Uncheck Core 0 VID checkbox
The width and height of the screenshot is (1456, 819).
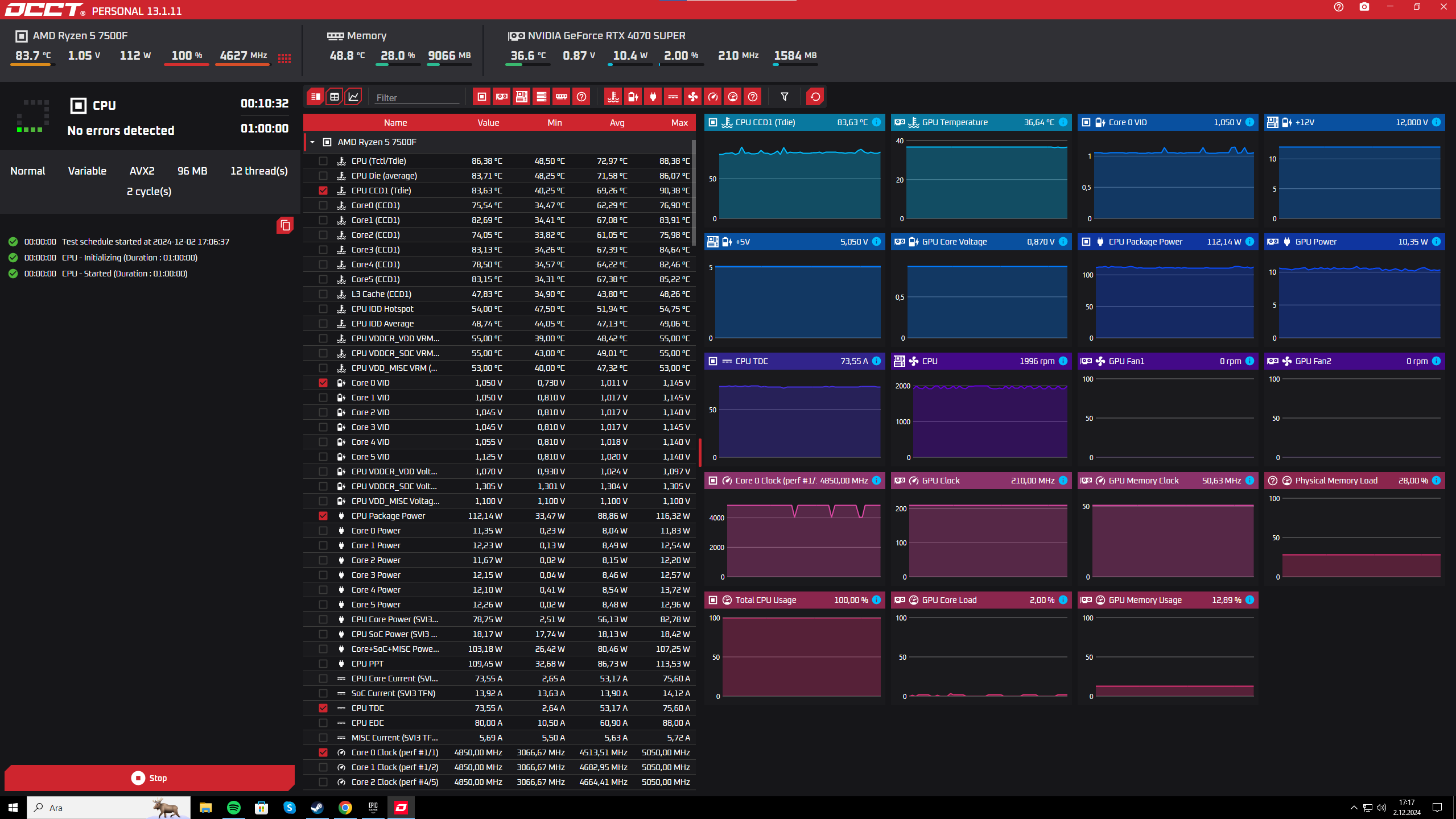323,383
